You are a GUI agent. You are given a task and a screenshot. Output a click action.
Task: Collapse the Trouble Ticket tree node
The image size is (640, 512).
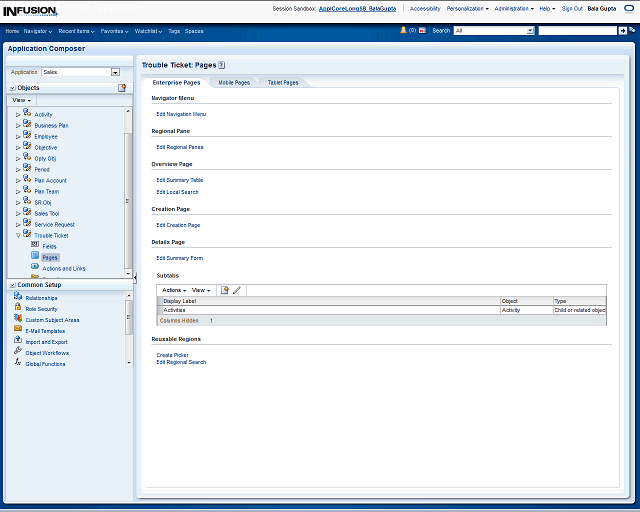tap(18, 235)
